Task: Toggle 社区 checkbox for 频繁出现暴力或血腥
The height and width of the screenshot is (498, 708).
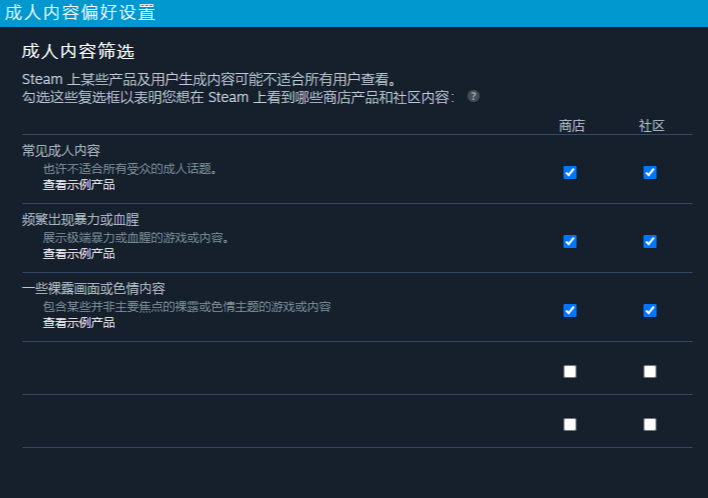Action: [650, 241]
